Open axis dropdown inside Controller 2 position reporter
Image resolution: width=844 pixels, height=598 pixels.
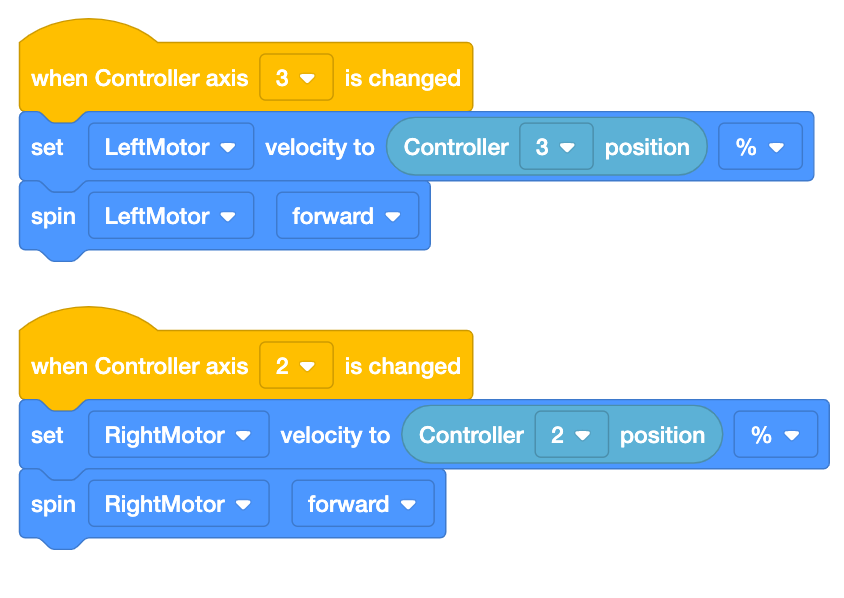(571, 434)
